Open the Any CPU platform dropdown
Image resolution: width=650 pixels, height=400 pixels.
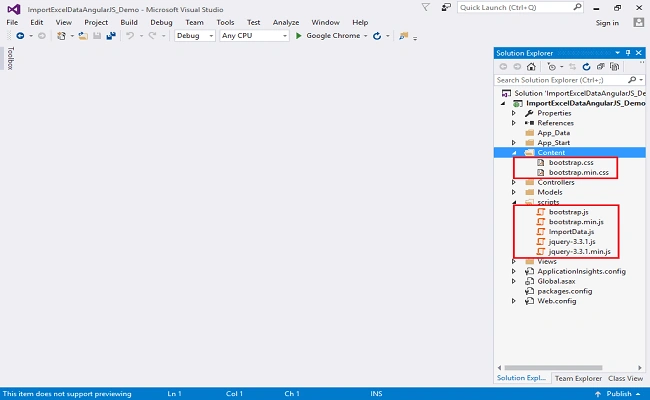pyautogui.click(x=254, y=36)
